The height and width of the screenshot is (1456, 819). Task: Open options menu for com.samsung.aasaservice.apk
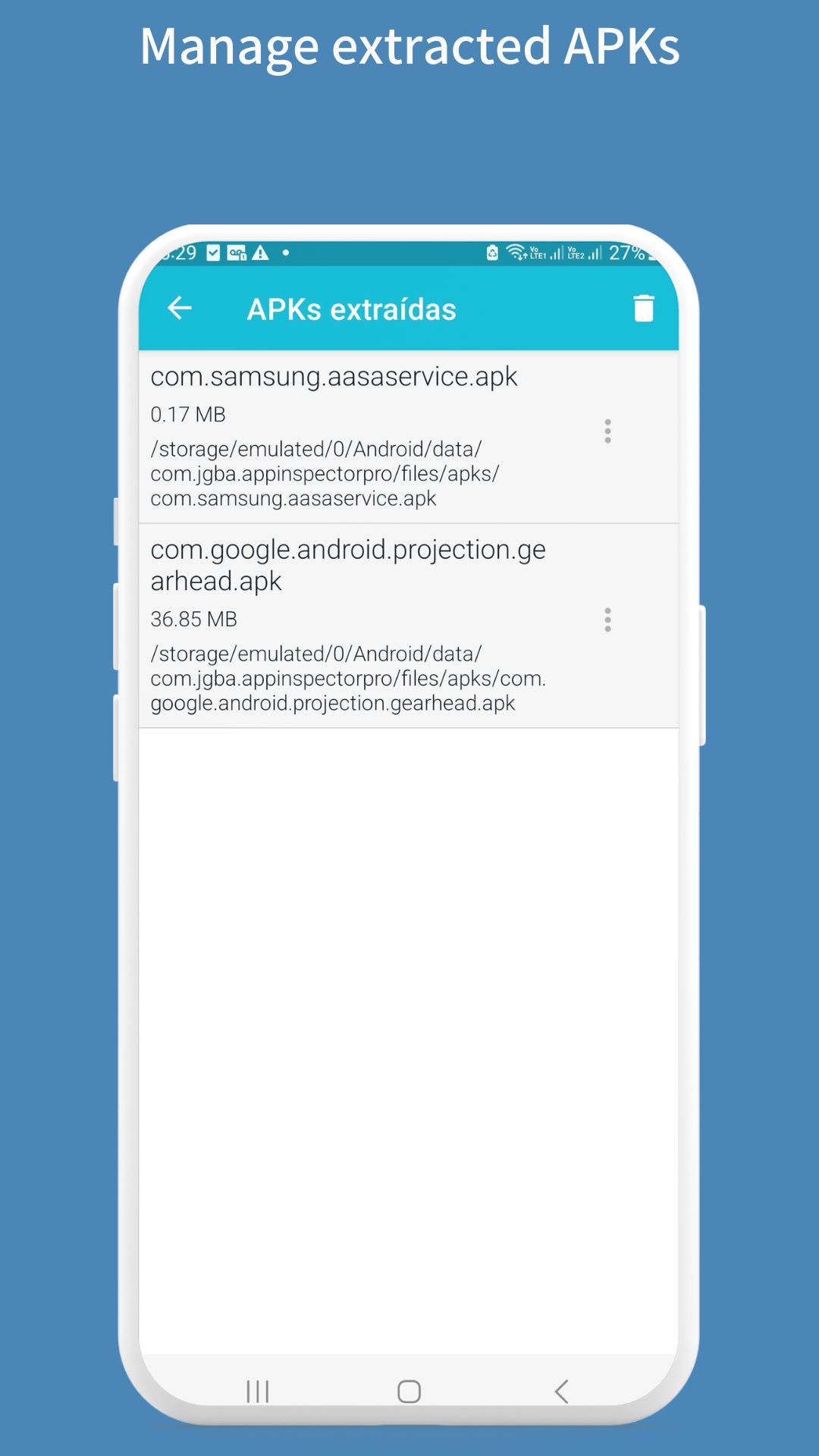coord(607,431)
